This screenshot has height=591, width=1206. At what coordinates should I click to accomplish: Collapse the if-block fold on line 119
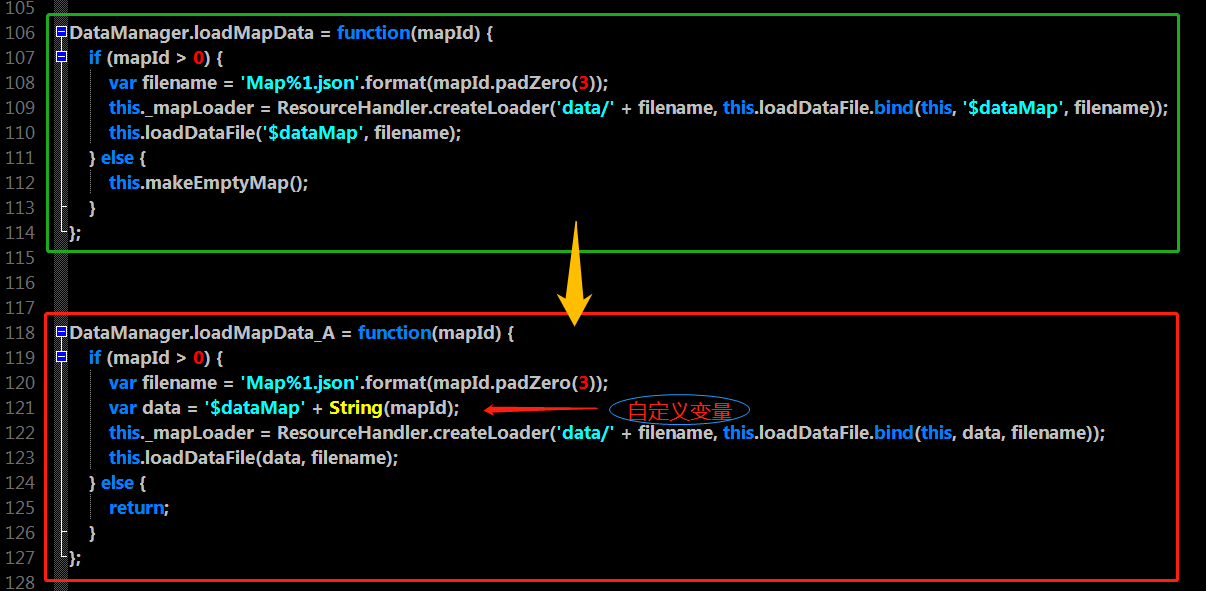point(61,358)
